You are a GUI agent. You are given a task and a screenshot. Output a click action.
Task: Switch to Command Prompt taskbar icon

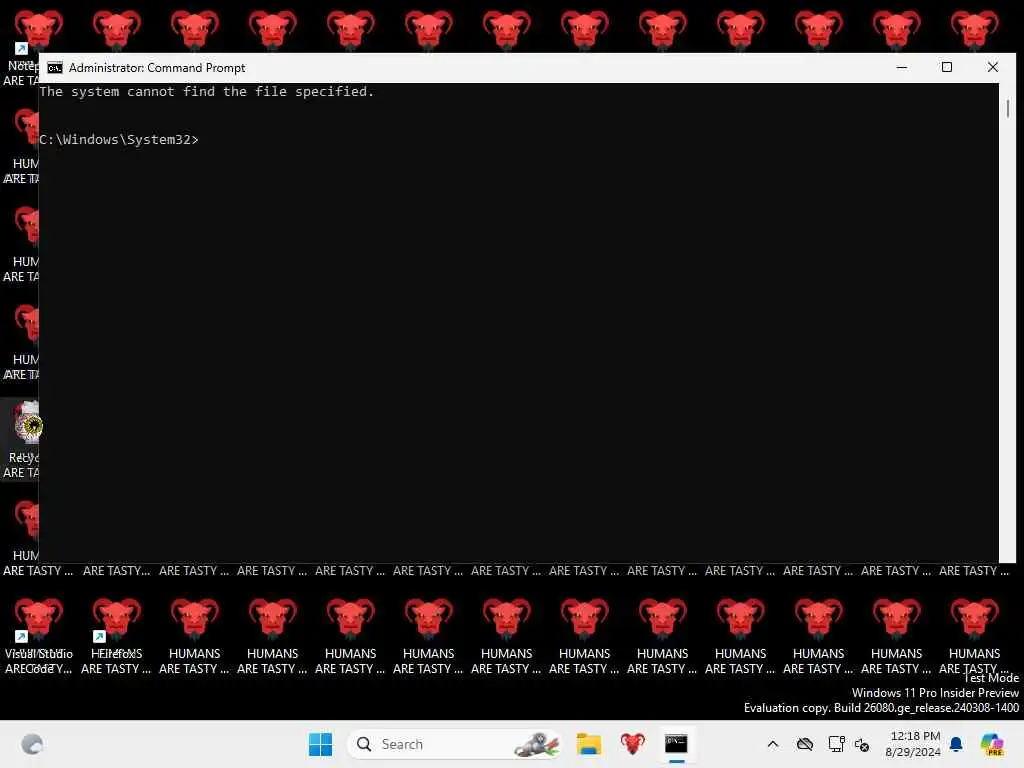tap(676, 744)
